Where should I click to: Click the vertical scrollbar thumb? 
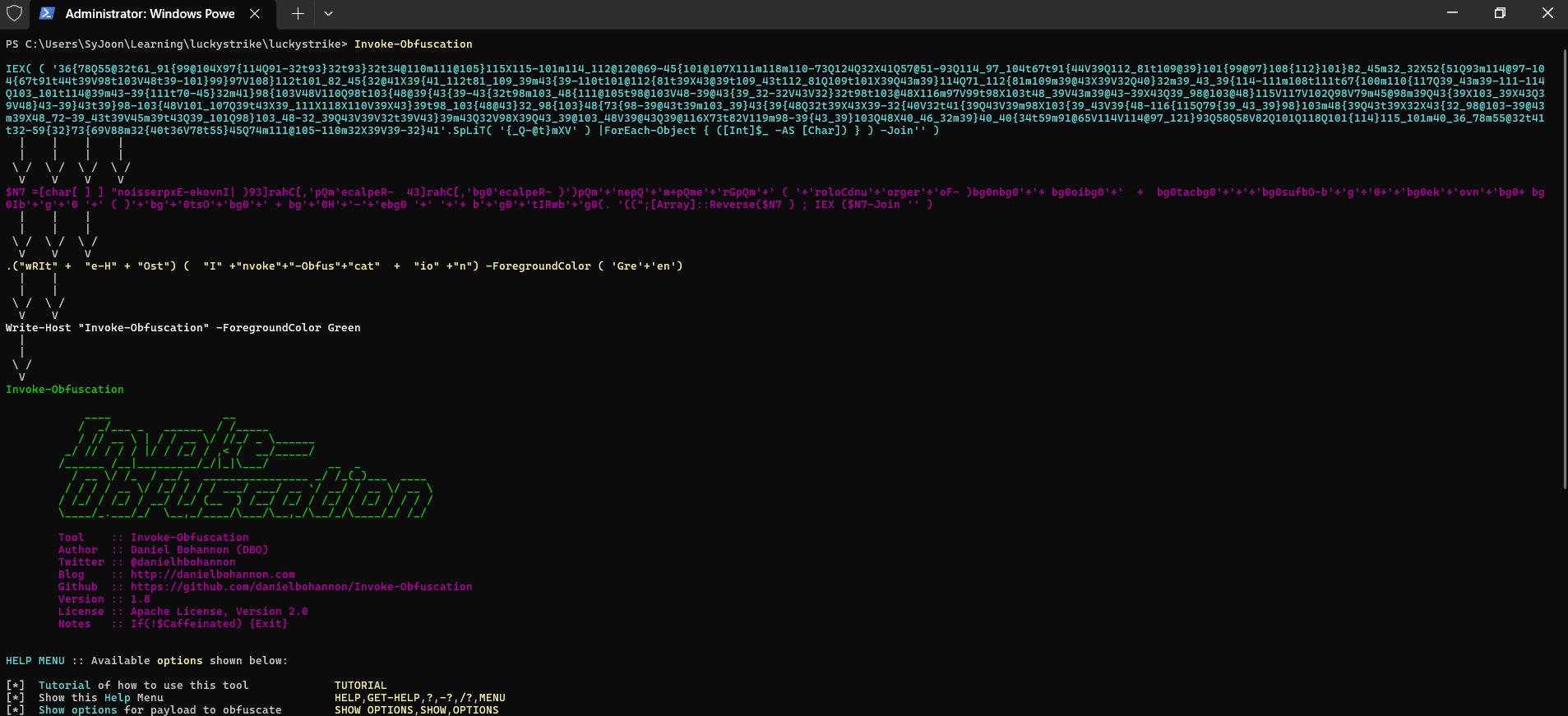[x=1564, y=270]
